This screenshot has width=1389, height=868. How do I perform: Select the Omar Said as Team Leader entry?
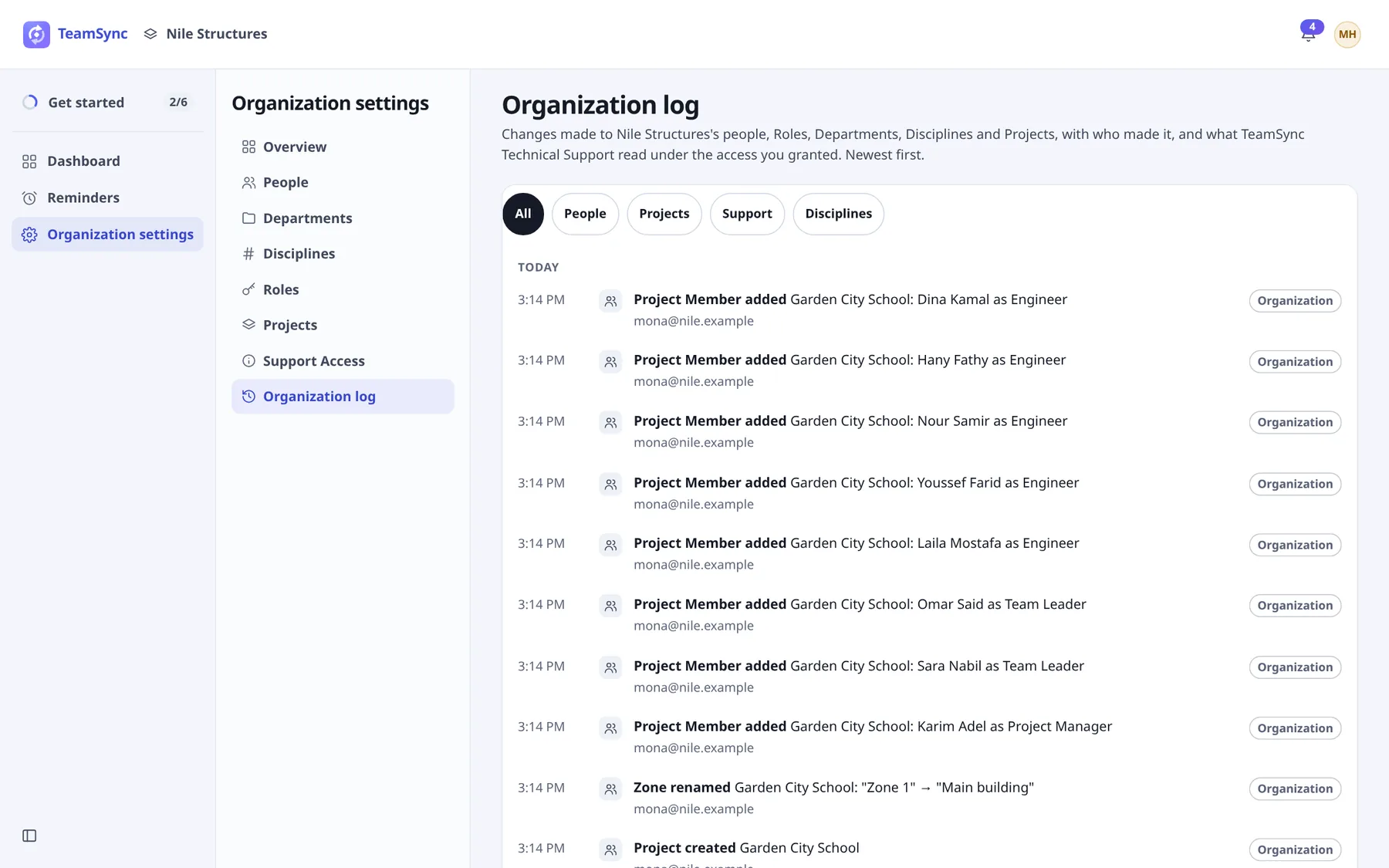[929, 614]
